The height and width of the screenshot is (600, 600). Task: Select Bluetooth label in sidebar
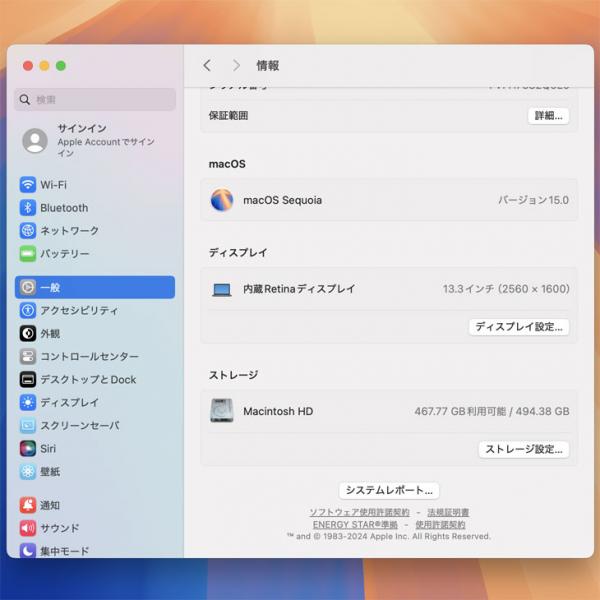[64, 208]
